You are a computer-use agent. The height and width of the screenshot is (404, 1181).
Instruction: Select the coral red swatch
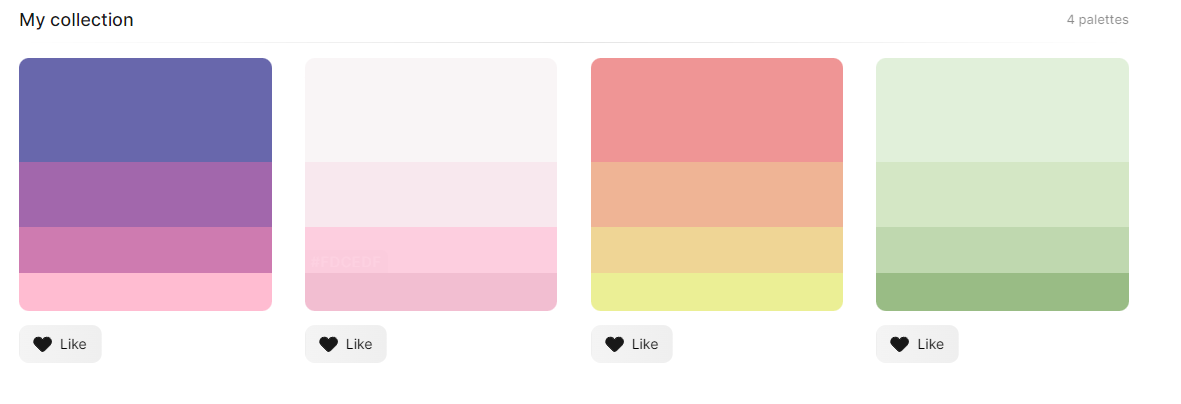tap(717, 110)
